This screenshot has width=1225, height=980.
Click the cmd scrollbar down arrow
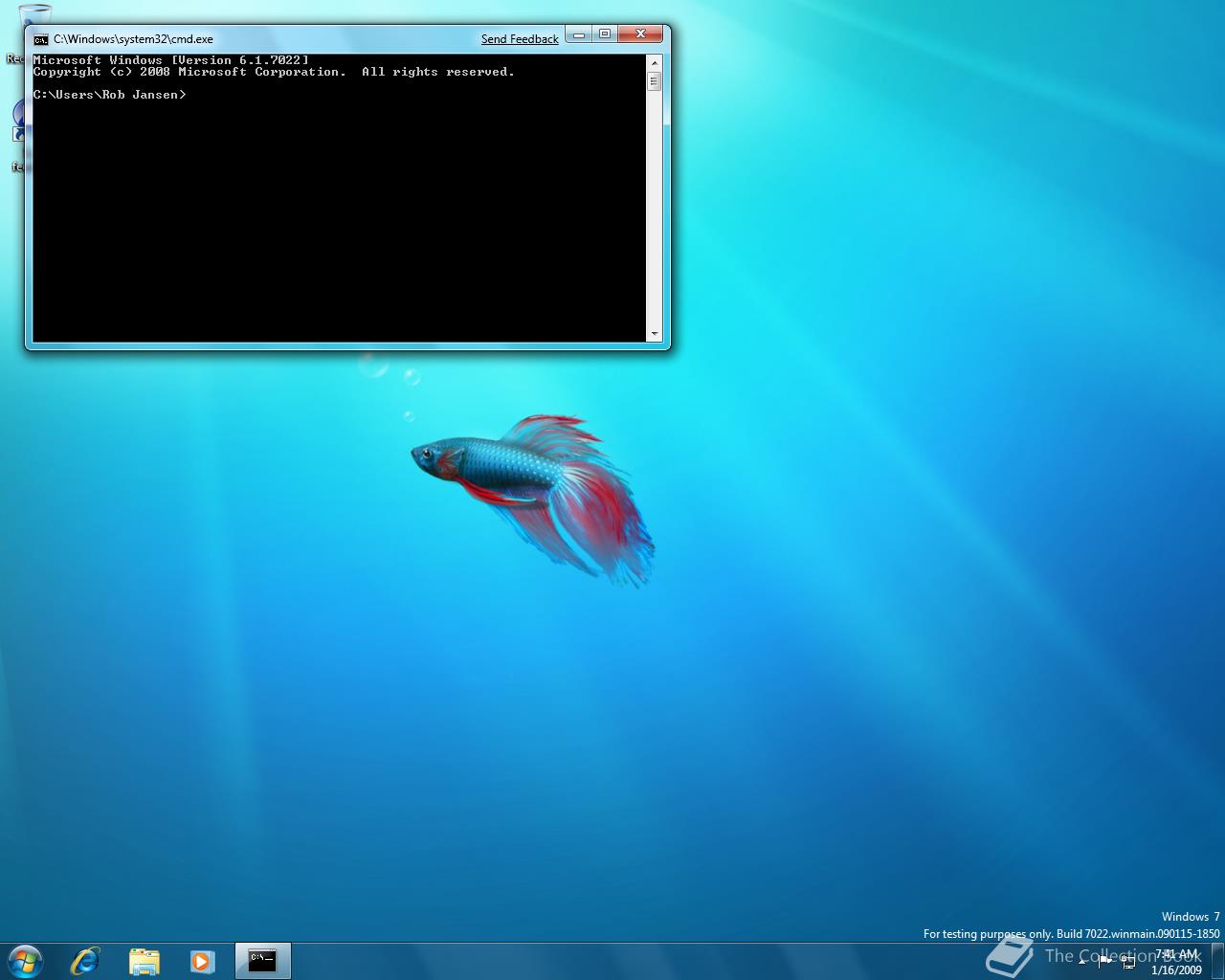coord(655,334)
